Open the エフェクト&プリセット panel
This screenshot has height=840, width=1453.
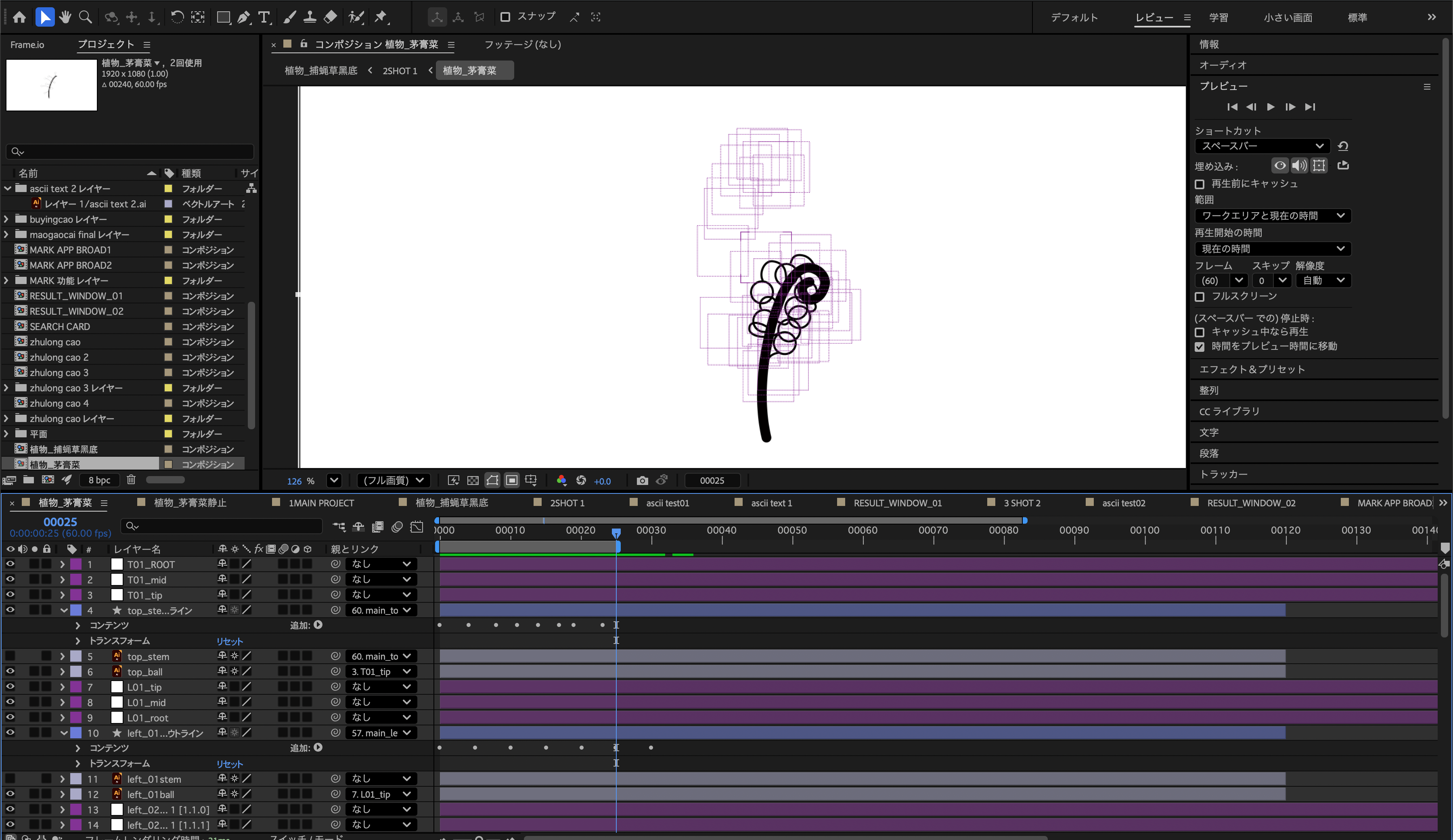[x=1252, y=369]
